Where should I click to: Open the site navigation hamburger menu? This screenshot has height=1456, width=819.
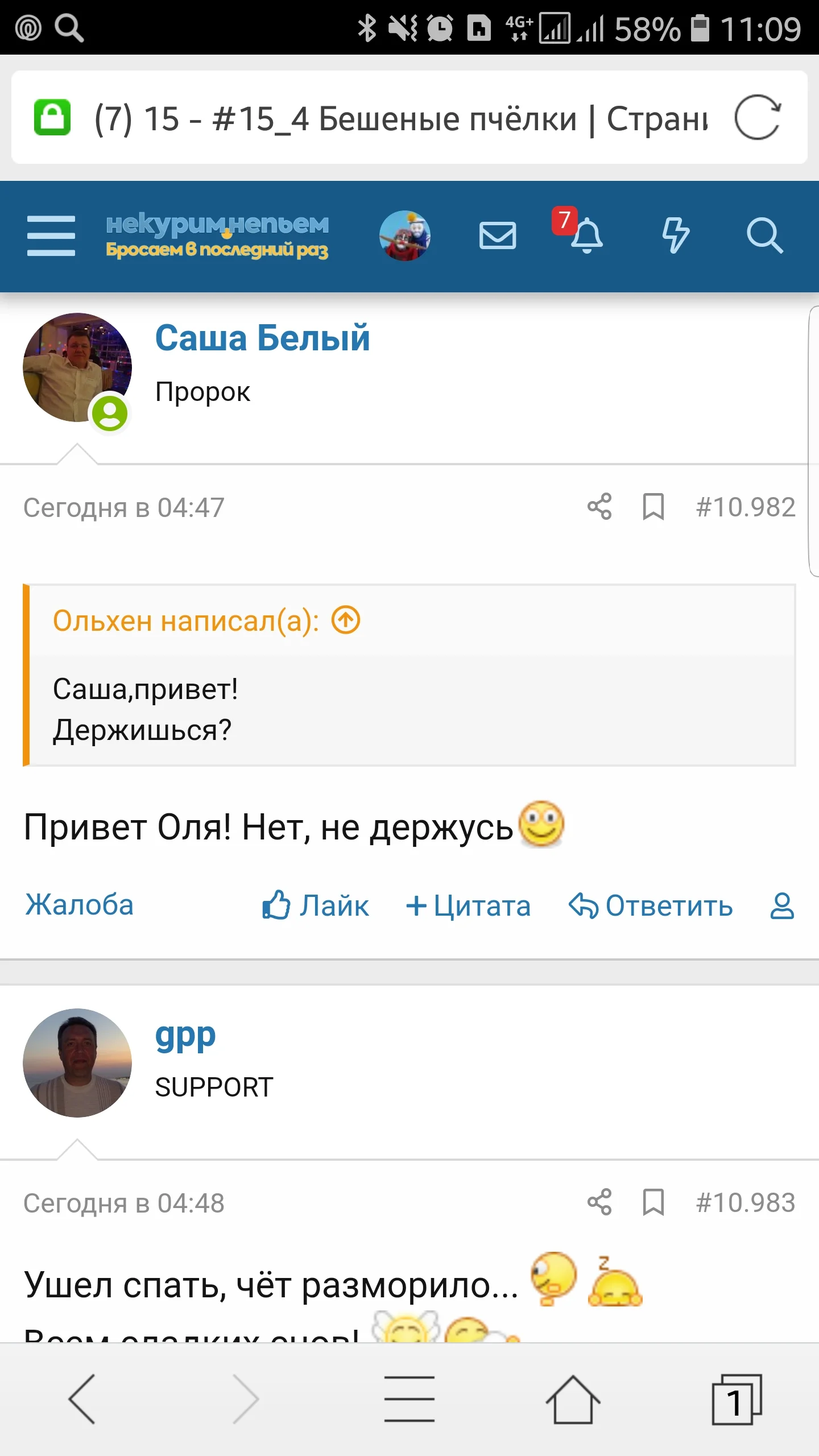51,235
